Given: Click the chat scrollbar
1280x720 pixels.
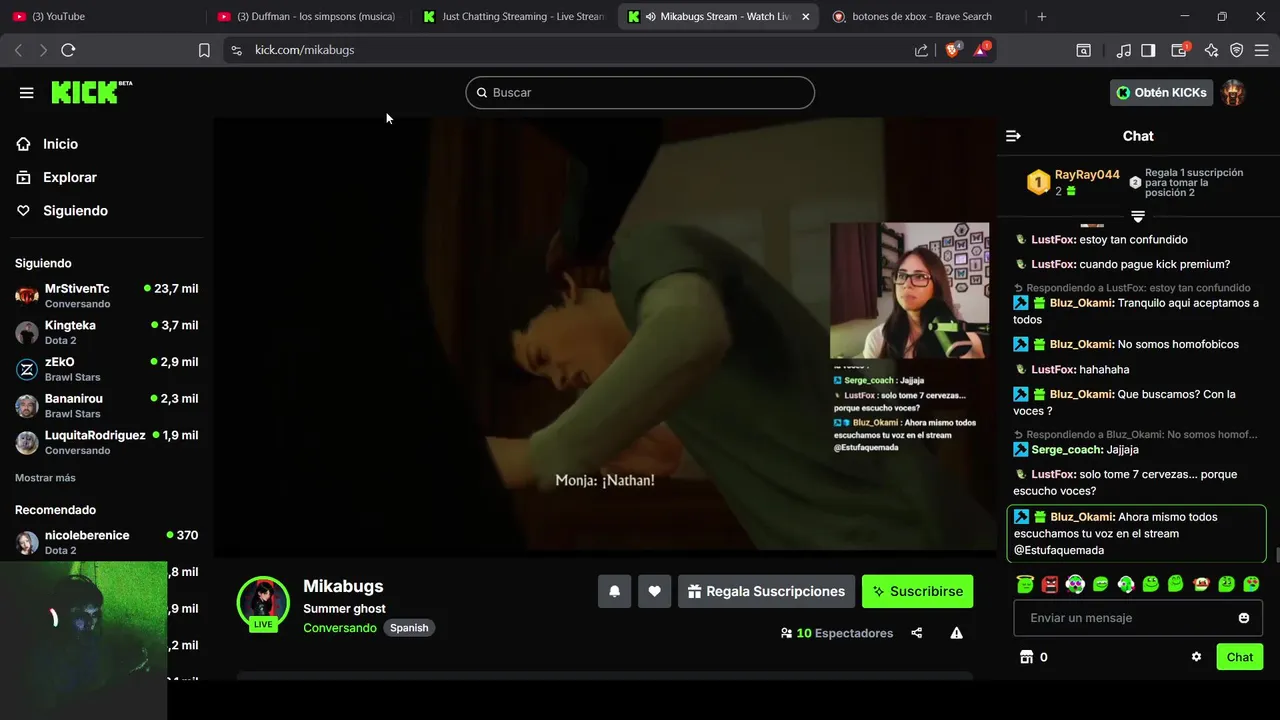Looking at the screenshot, I should coord(1277,555).
